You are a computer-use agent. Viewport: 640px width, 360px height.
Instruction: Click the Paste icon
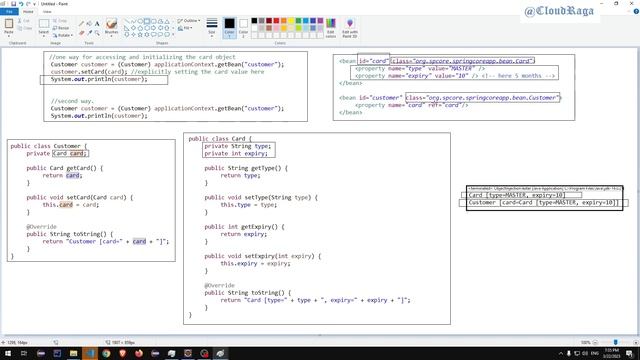pyautogui.click(x=9, y=24)
